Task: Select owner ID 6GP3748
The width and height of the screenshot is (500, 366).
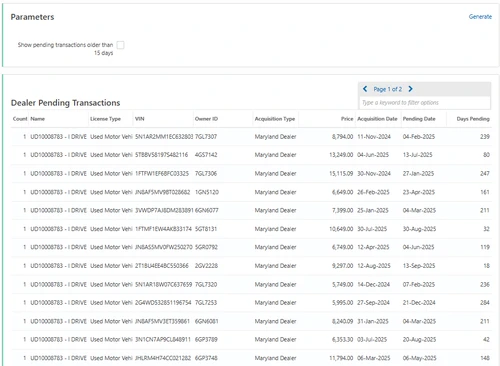Action: pos(206,358)
